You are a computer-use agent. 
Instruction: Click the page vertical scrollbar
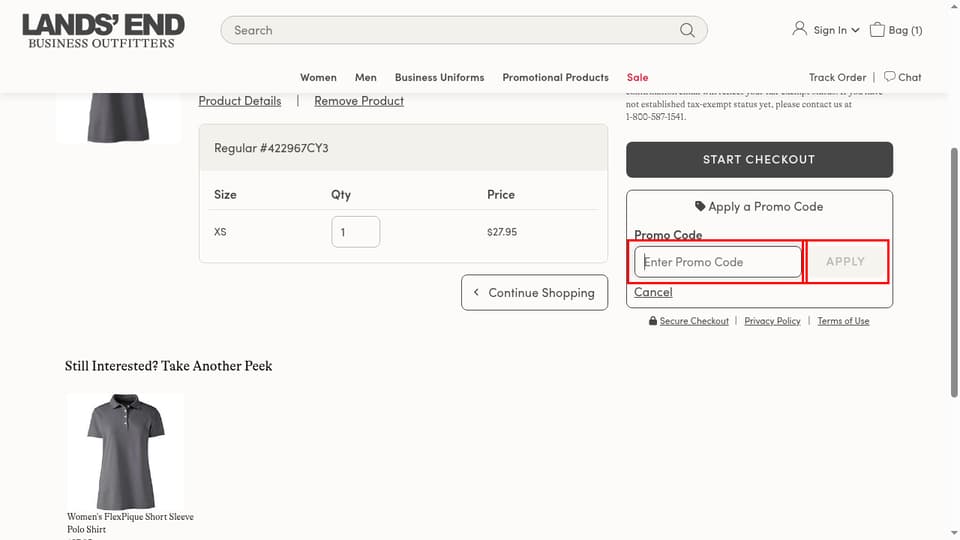(954, 272)
